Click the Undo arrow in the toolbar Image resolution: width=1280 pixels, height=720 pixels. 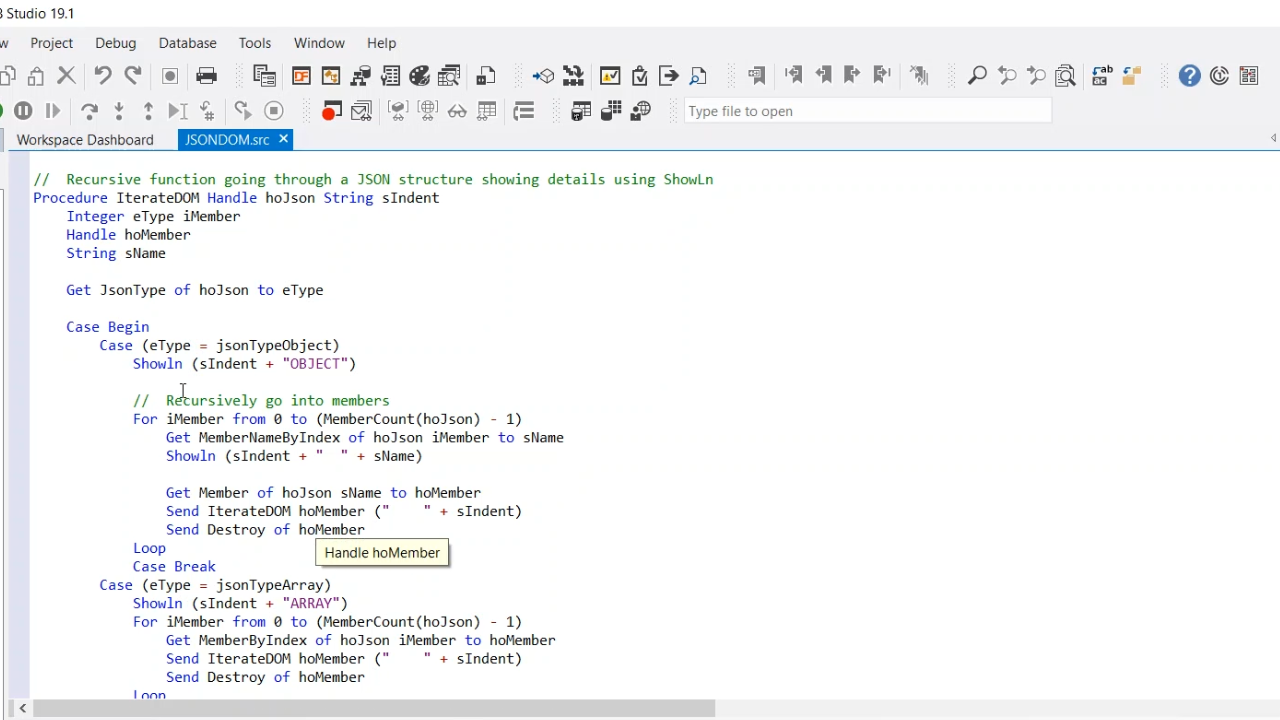(102, 76)
